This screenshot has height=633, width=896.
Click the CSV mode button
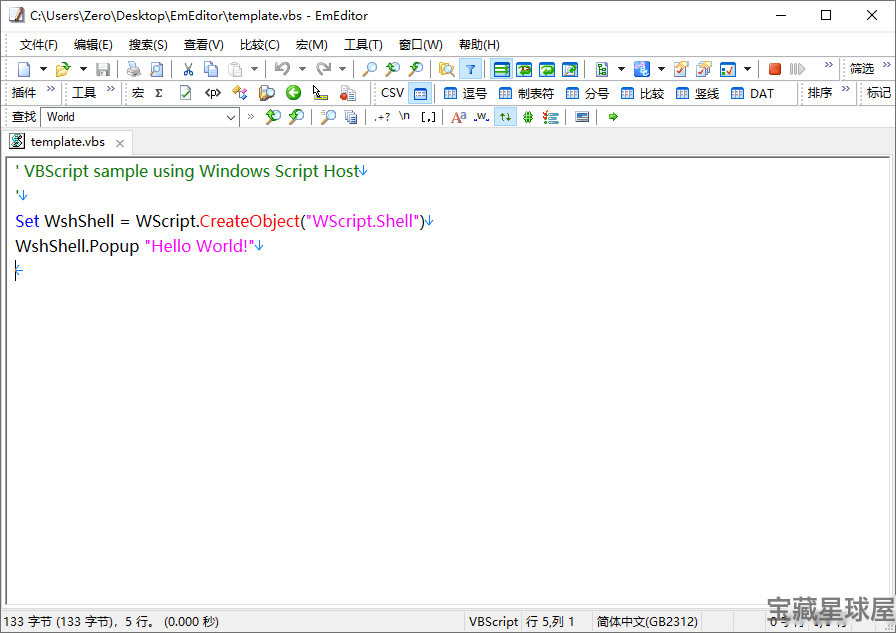point(392,93)
